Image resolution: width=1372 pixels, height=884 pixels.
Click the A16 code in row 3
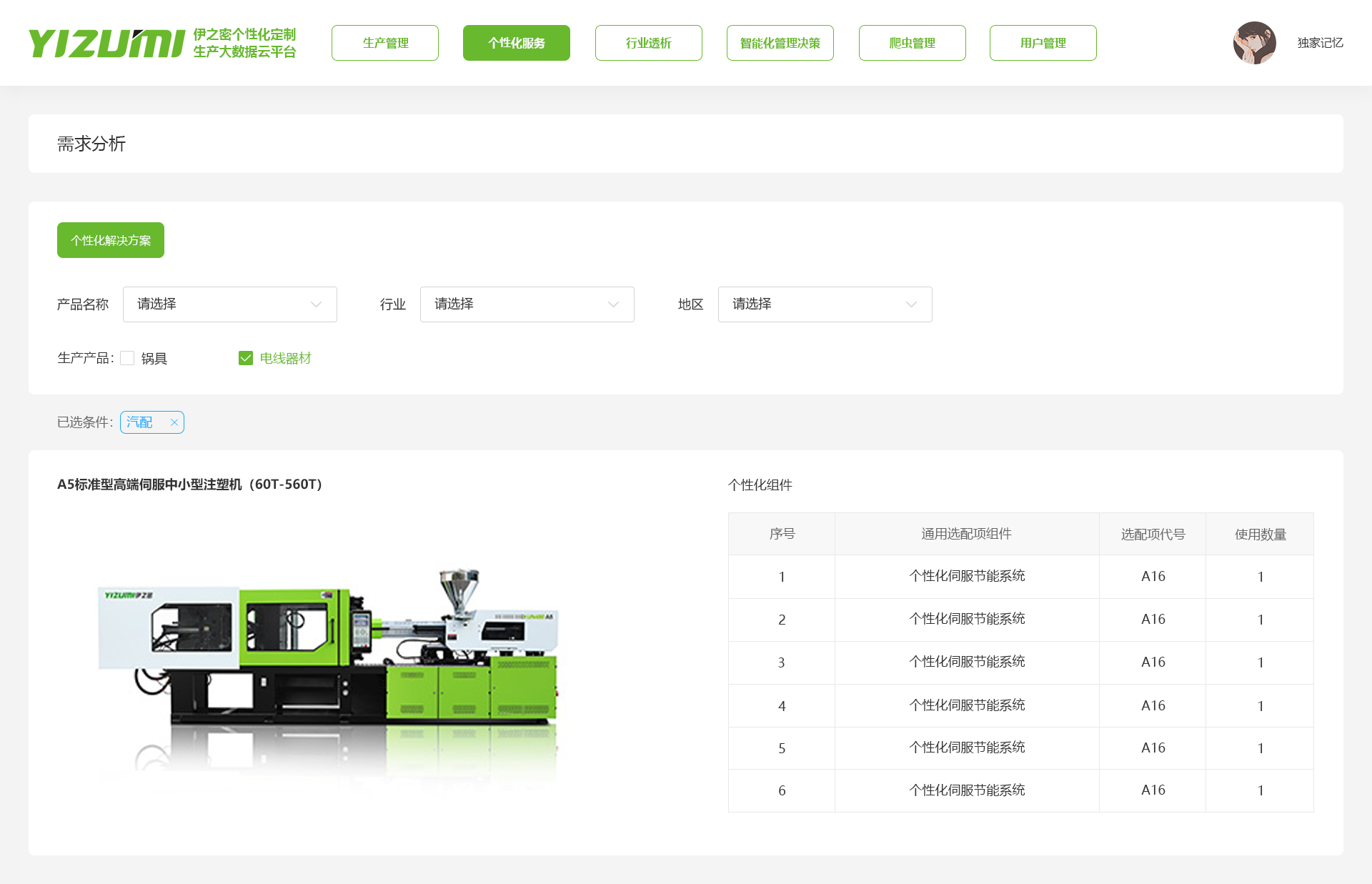(x=1153, y=662)
